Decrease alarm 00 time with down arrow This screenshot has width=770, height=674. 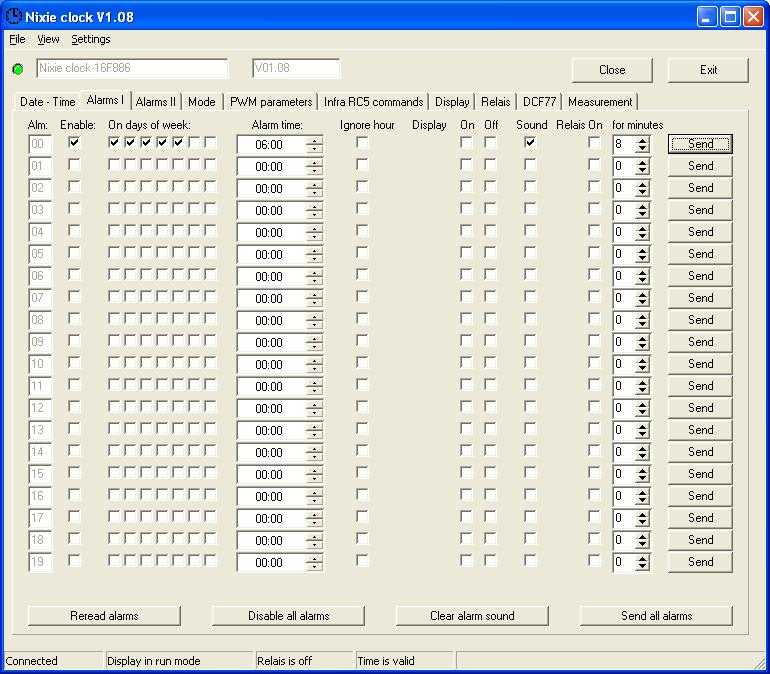point(314,149)
